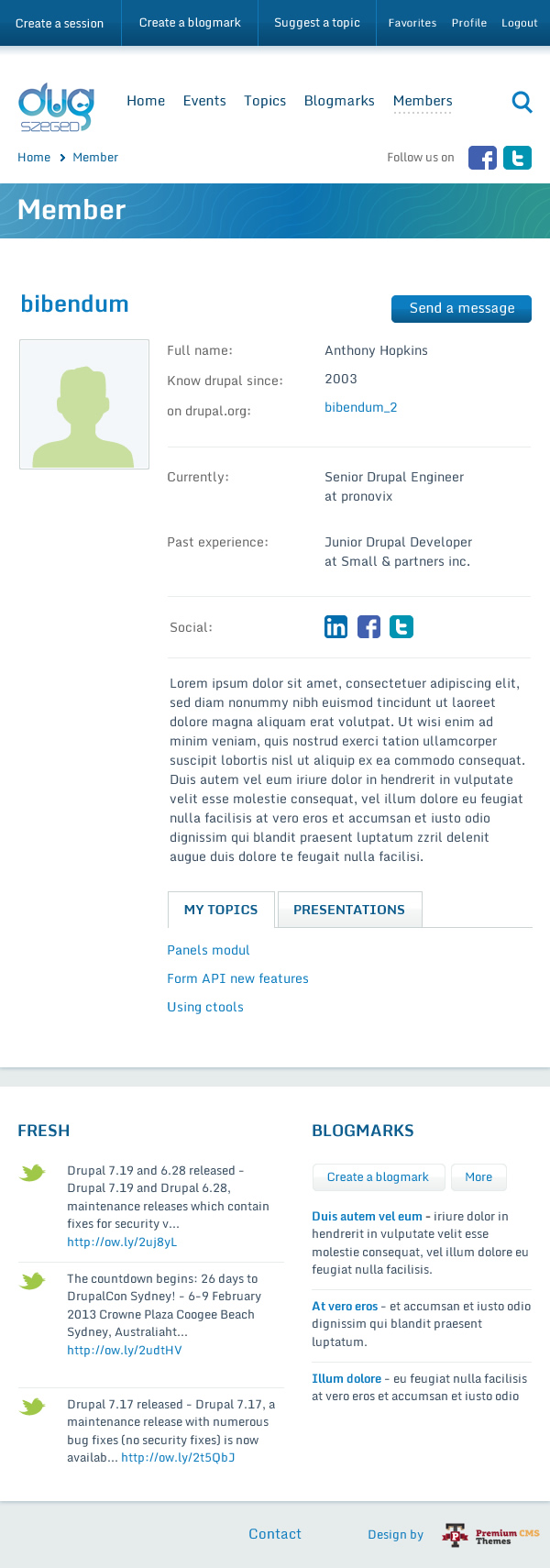Select Suggest a topic in top bar
The image size is (550, 1568).
317,23
